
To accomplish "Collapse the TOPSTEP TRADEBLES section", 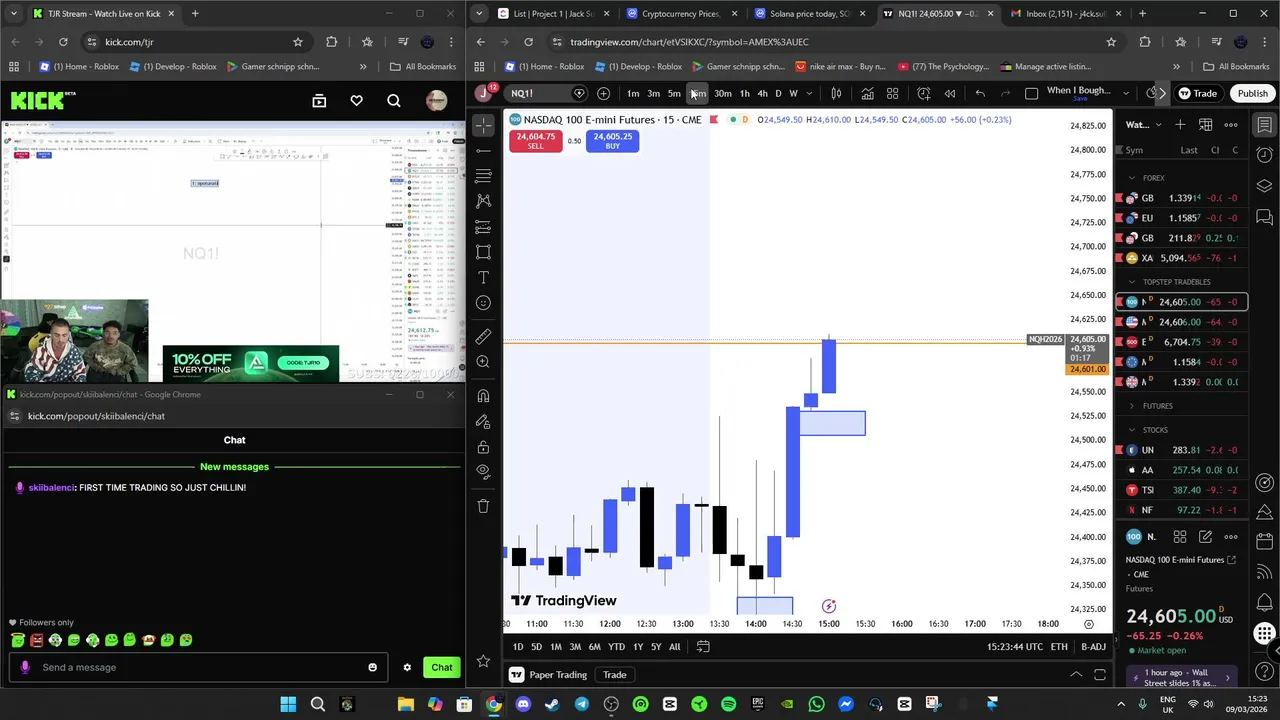I will pyautogui.click(x=1132, y=282).
